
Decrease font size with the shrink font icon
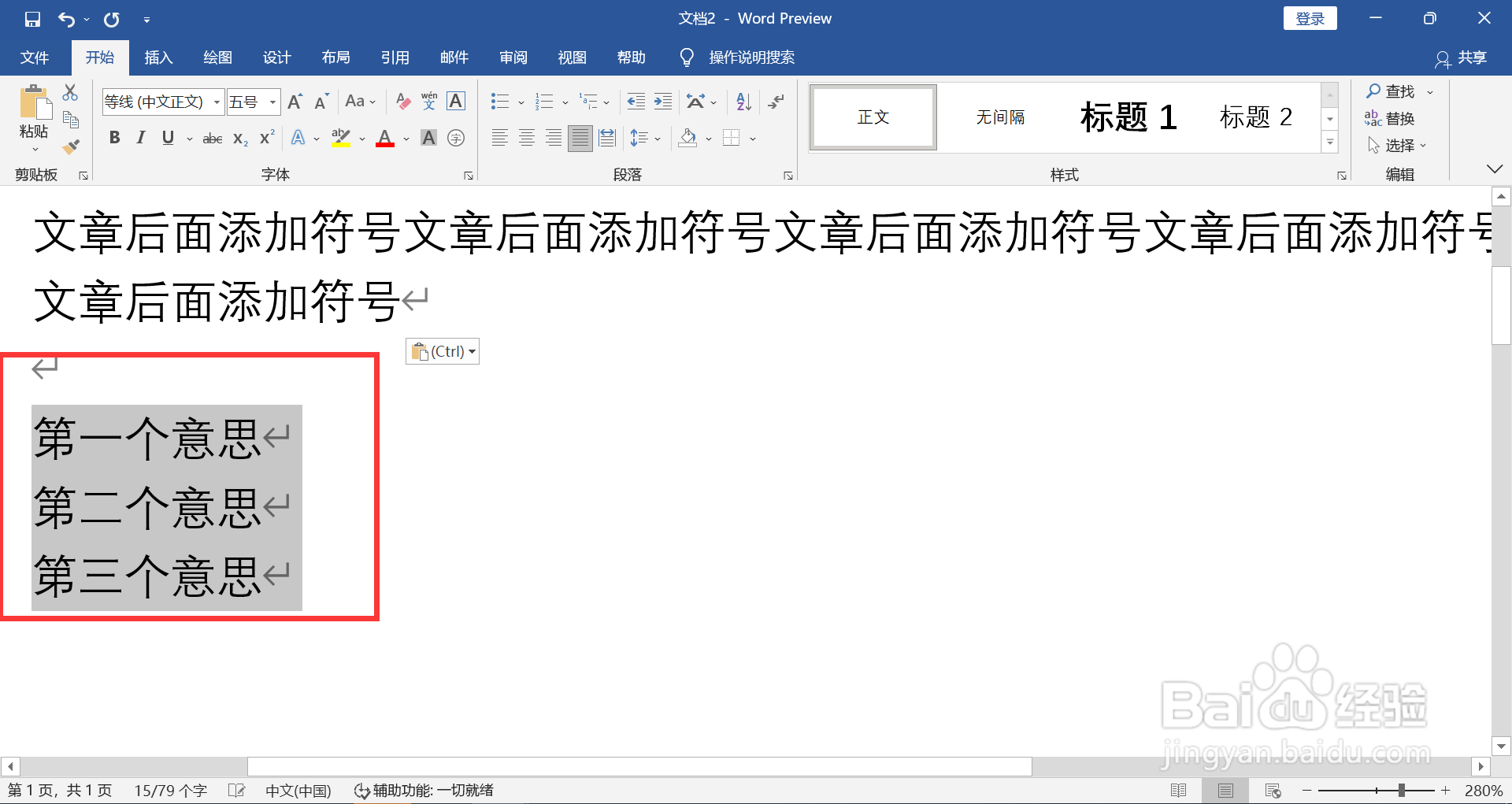321,102
